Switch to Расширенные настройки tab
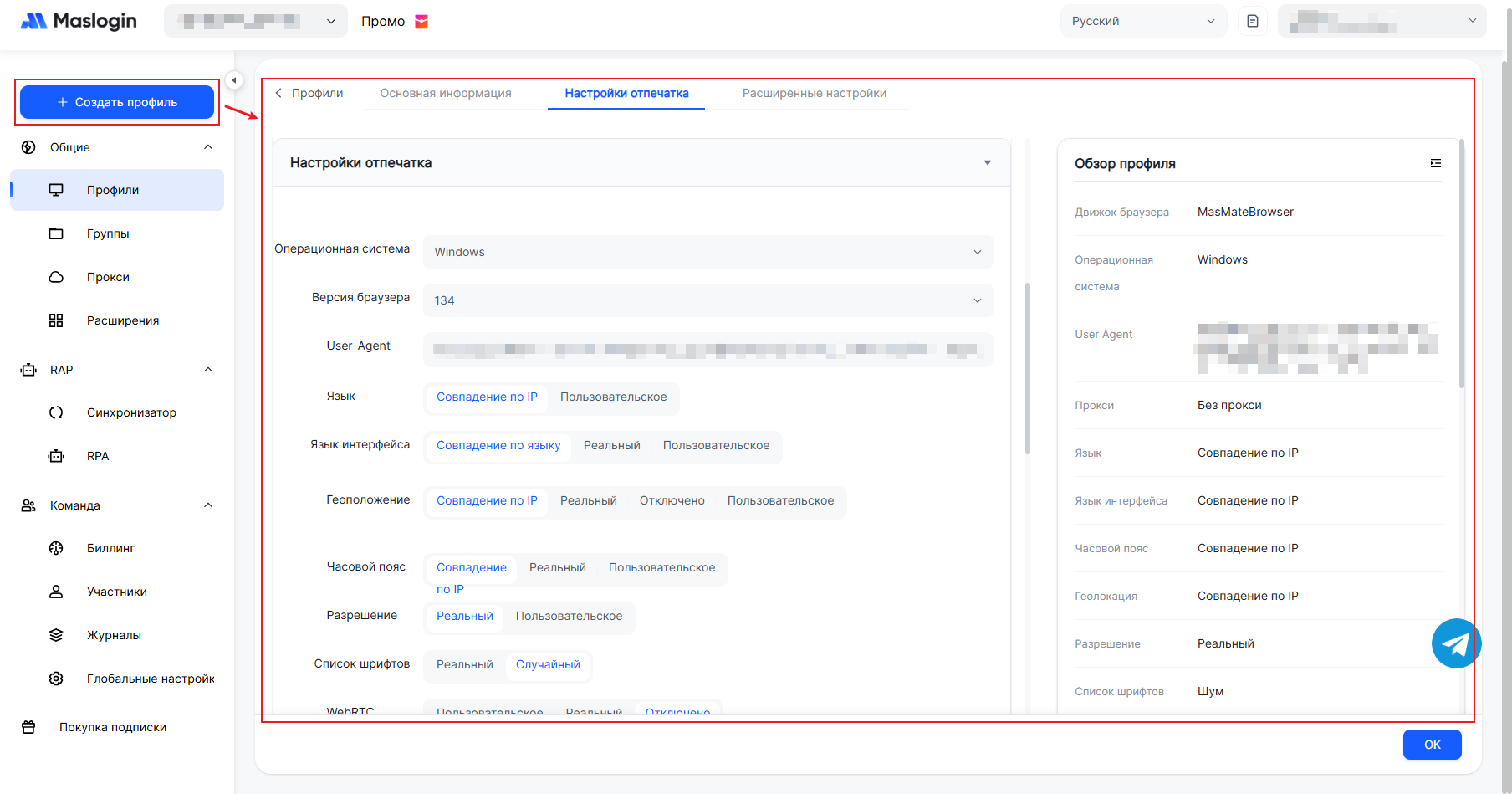This screenshot has height=794, width=1512. pyautogui.click(x=814, y=94)
